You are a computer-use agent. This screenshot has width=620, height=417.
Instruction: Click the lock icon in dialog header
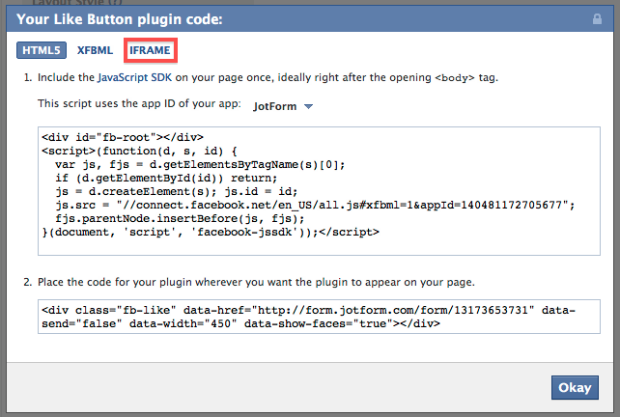(597, 19)
